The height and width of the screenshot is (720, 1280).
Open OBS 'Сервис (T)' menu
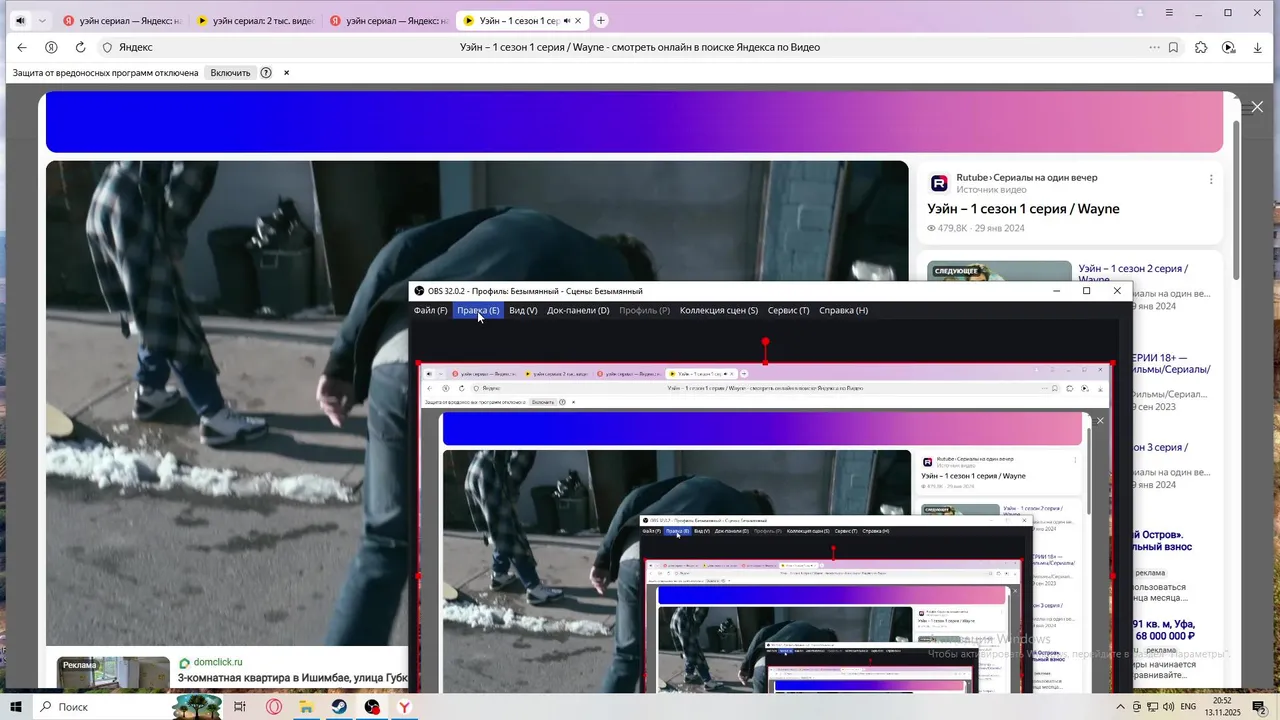click(x=789, y=310)
